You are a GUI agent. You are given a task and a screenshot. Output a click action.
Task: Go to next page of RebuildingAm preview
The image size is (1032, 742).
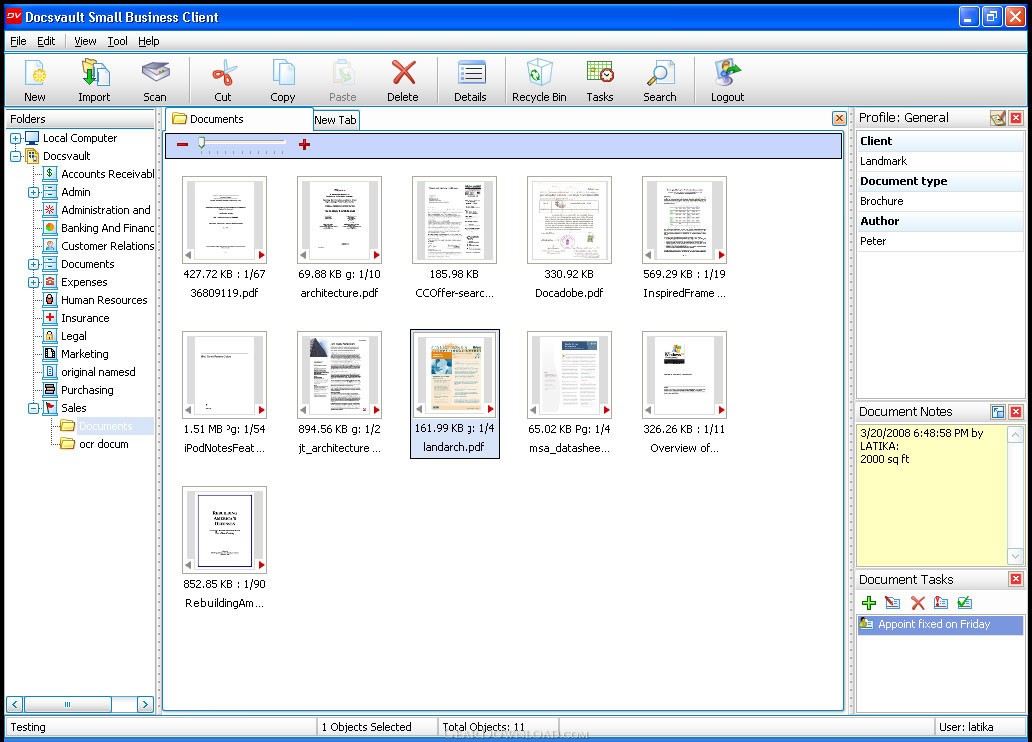261,565
